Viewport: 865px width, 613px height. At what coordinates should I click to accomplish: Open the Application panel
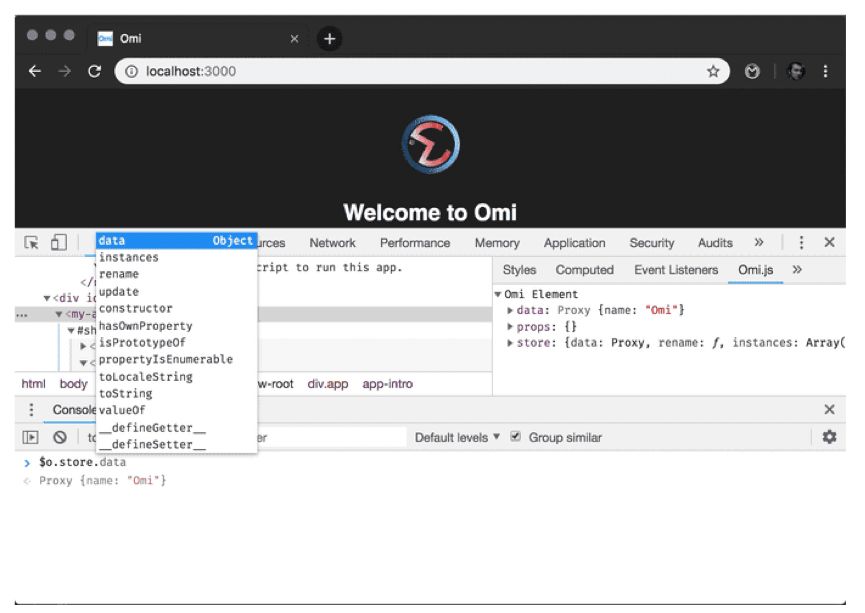coord(574,243)
